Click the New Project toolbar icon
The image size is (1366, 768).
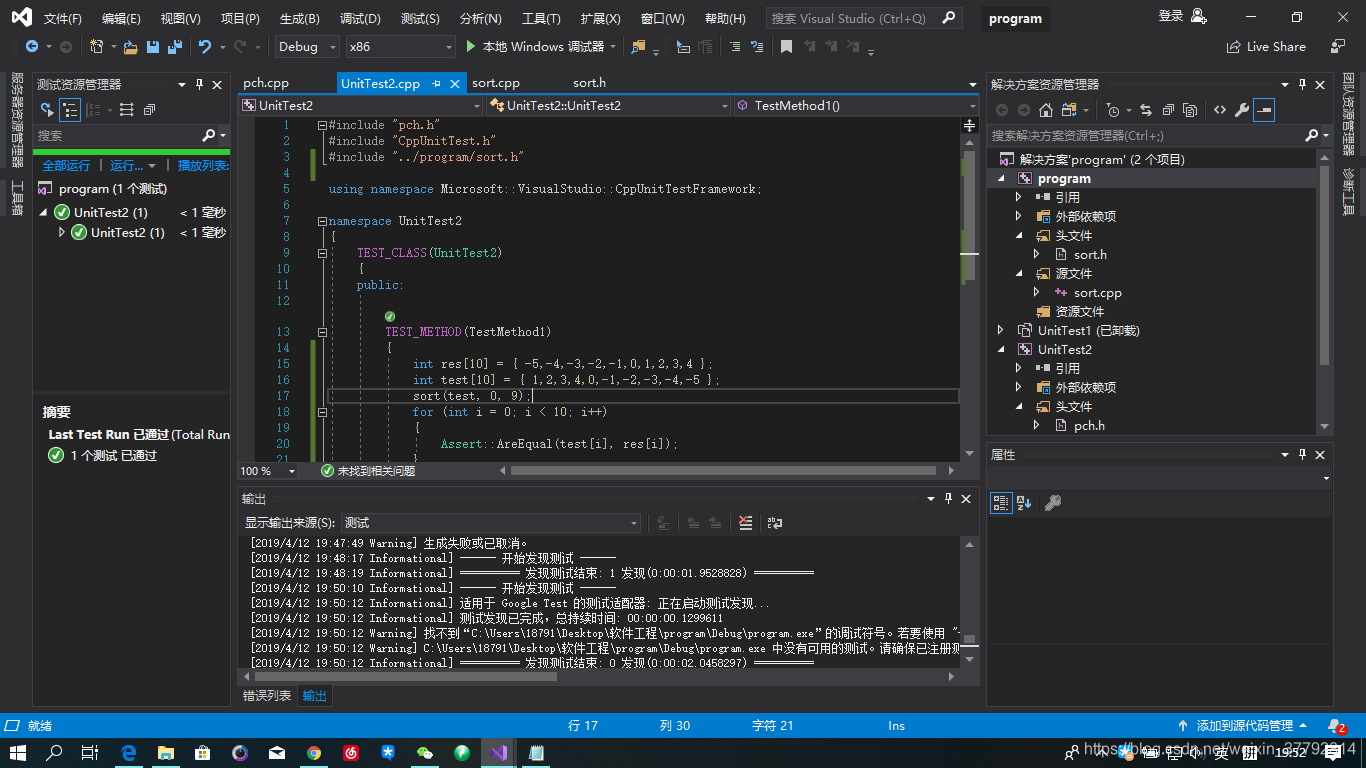point(97,47)
